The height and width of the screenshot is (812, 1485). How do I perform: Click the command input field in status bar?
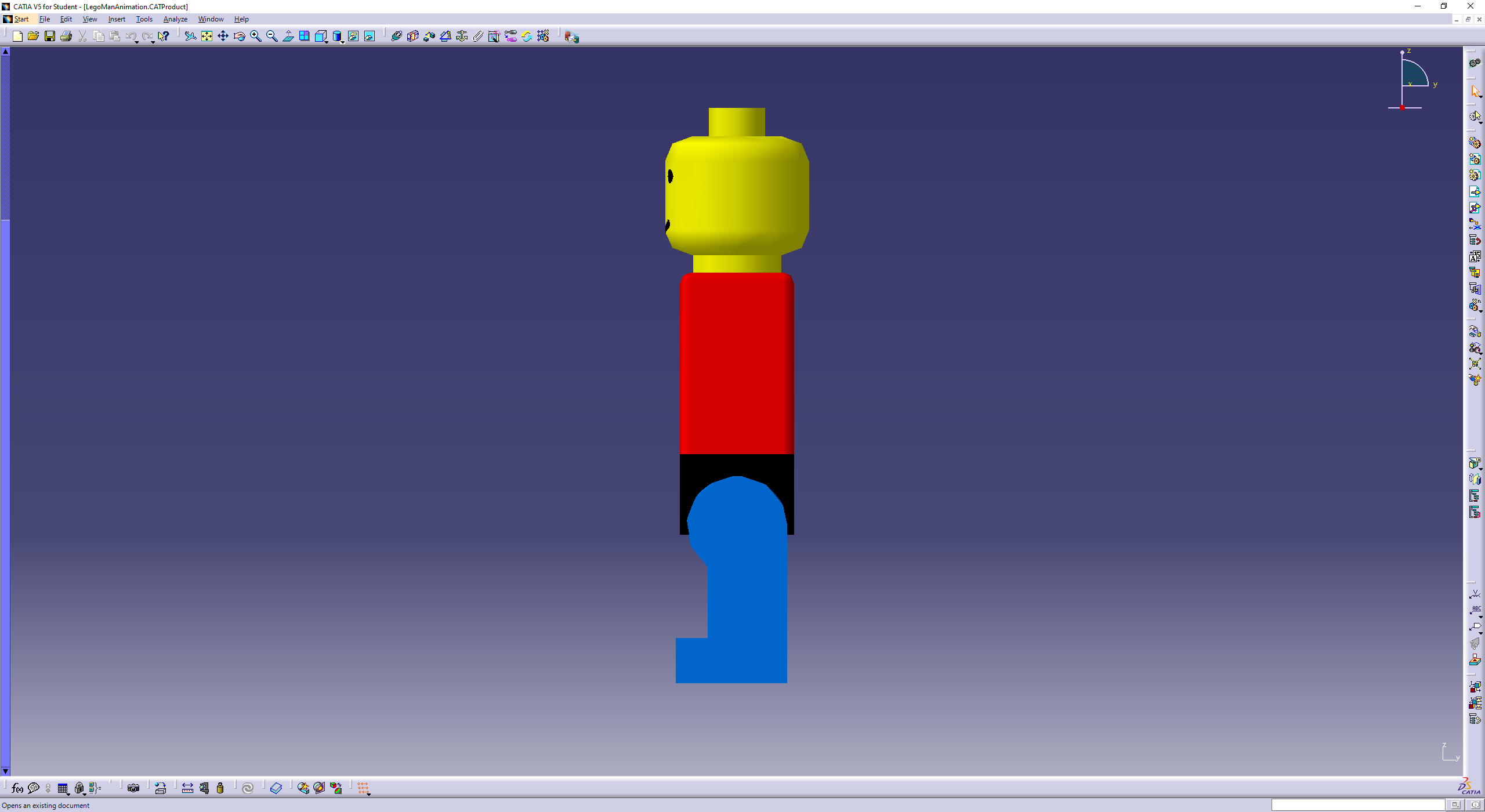point(1357,805)
